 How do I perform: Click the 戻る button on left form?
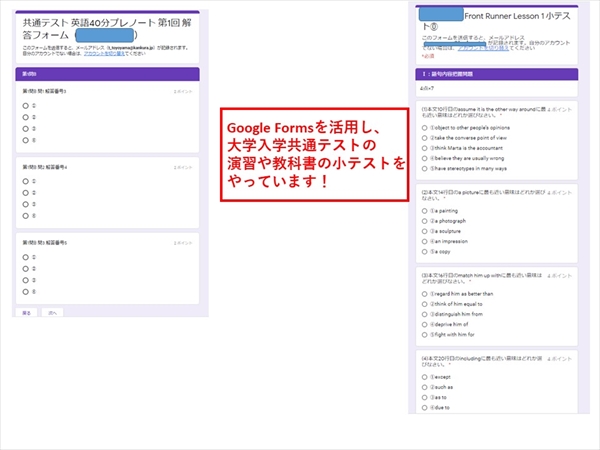(x=26, y=313)
